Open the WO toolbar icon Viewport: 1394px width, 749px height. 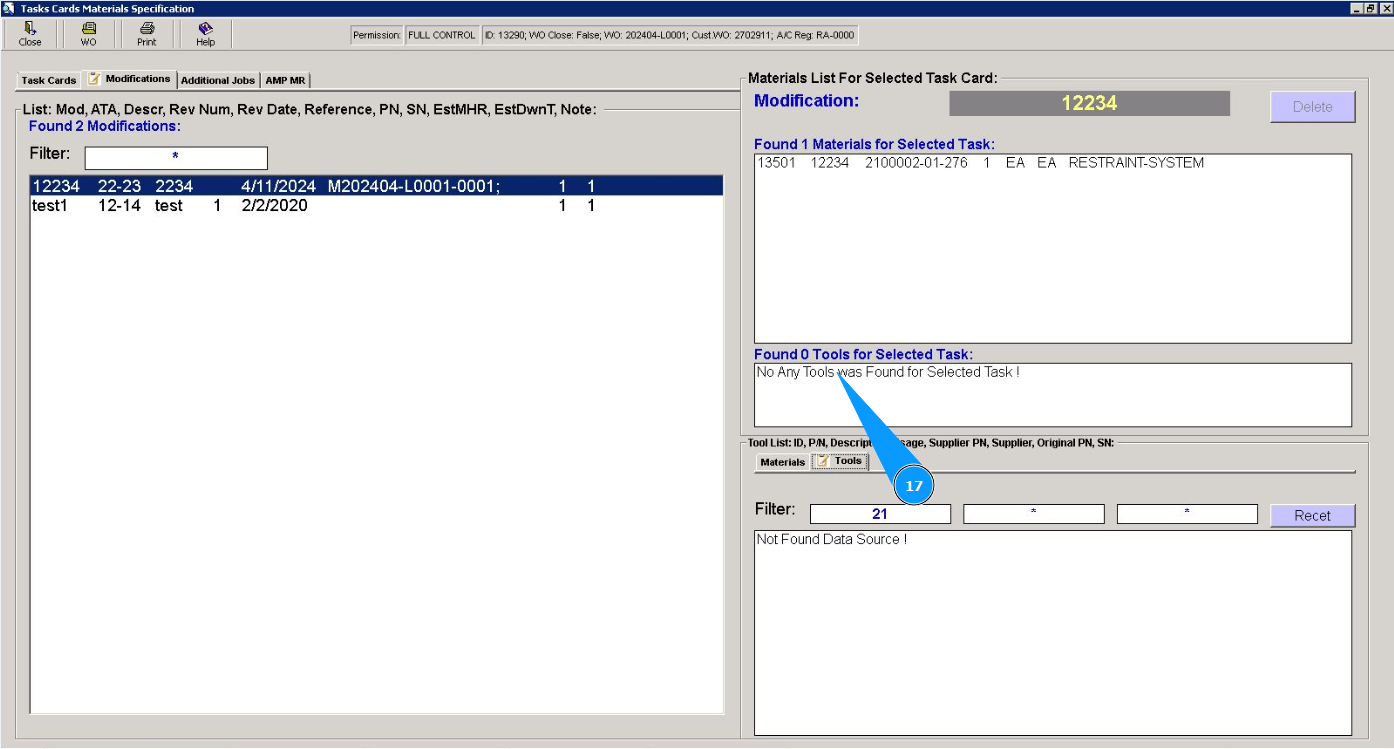[88, 34]
